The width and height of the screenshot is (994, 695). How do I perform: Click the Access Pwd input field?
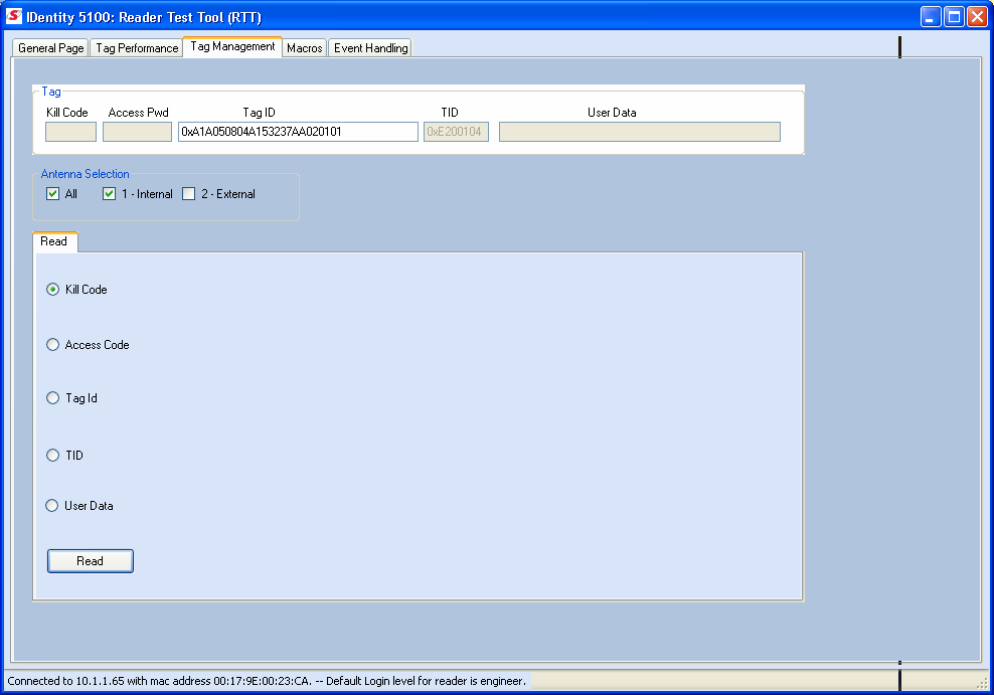click(x=138, y=132)
